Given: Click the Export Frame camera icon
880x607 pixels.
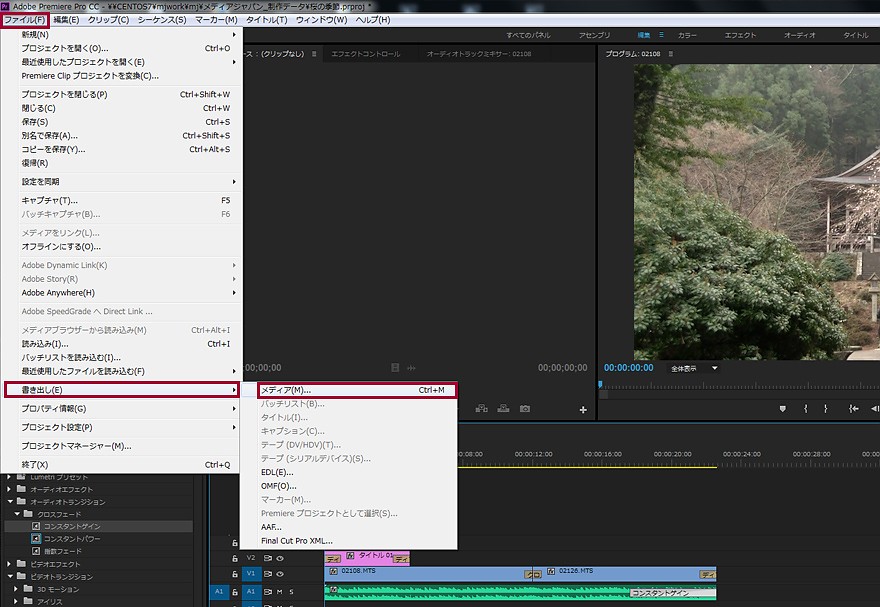Looking at the screenshot, I should (x=525, y=408).
